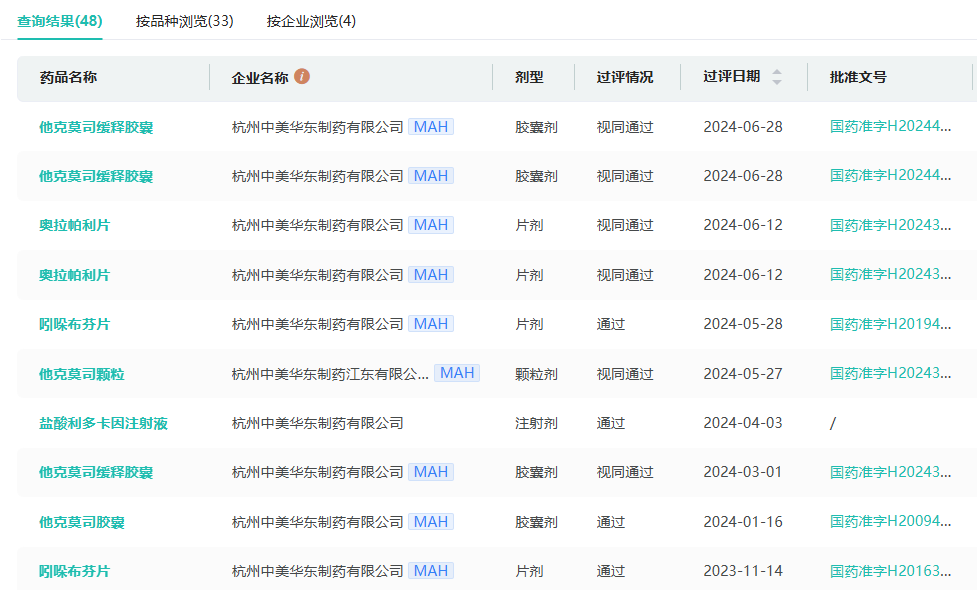Open approval number 国药准字H20163 link
The width and height of the screenshot is (977, 590).
[x=891, y=571]
